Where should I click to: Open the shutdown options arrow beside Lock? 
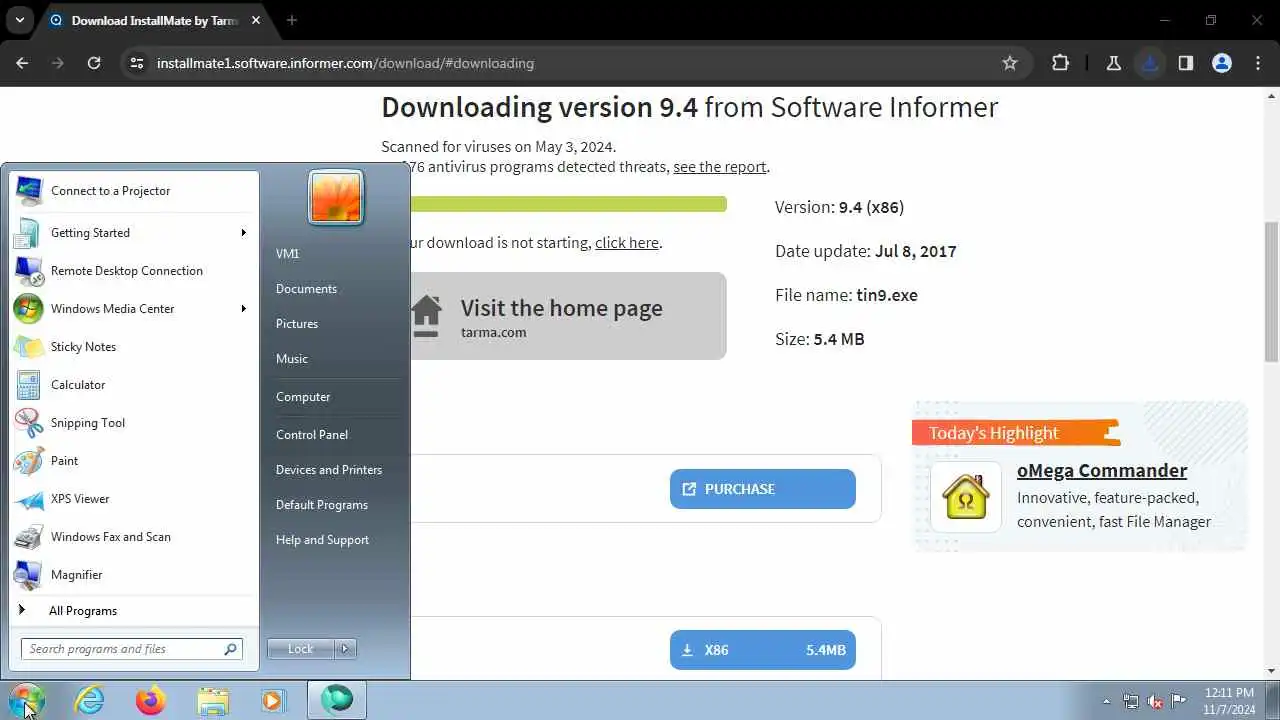(345, 649)
